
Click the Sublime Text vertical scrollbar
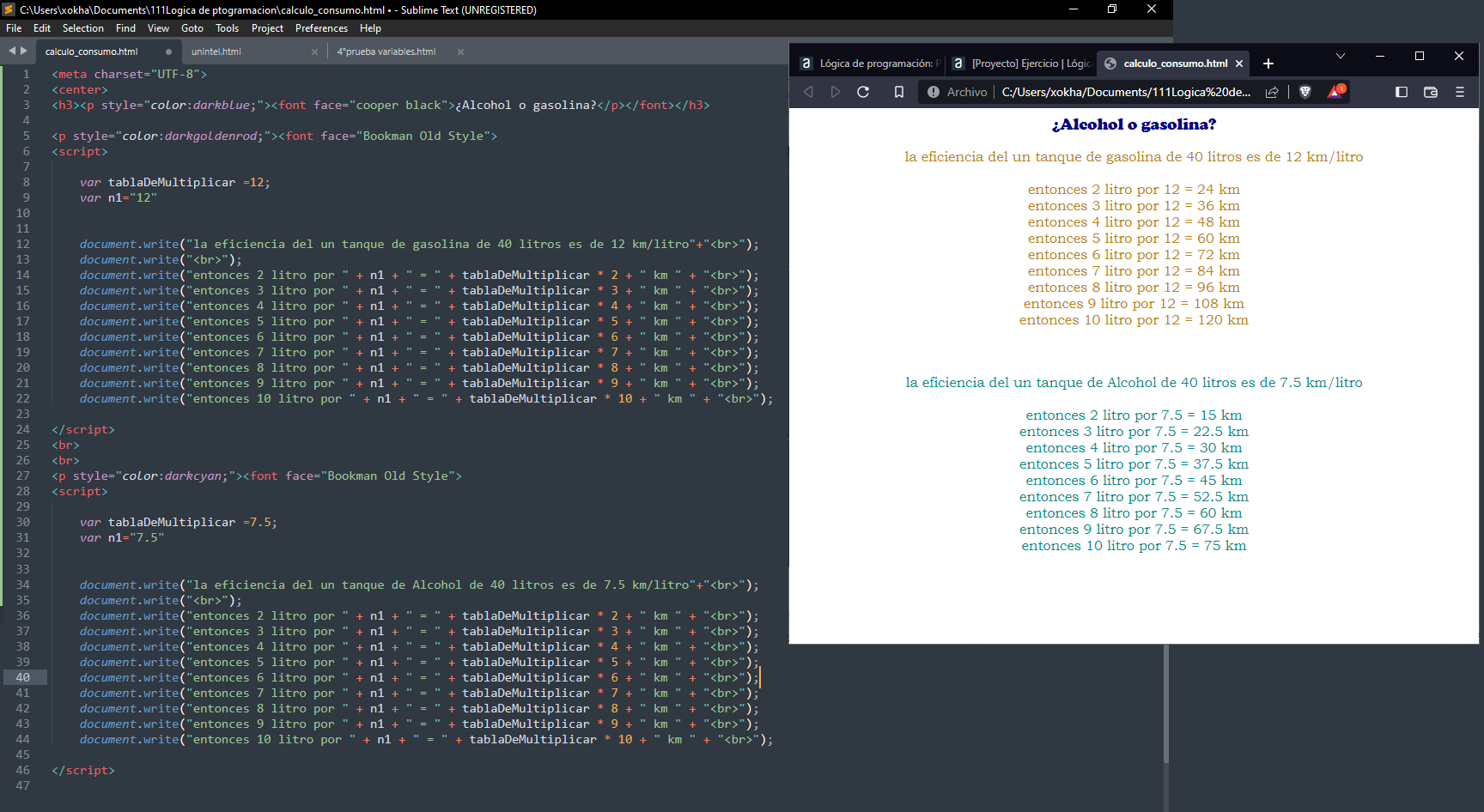point(1165,704)
